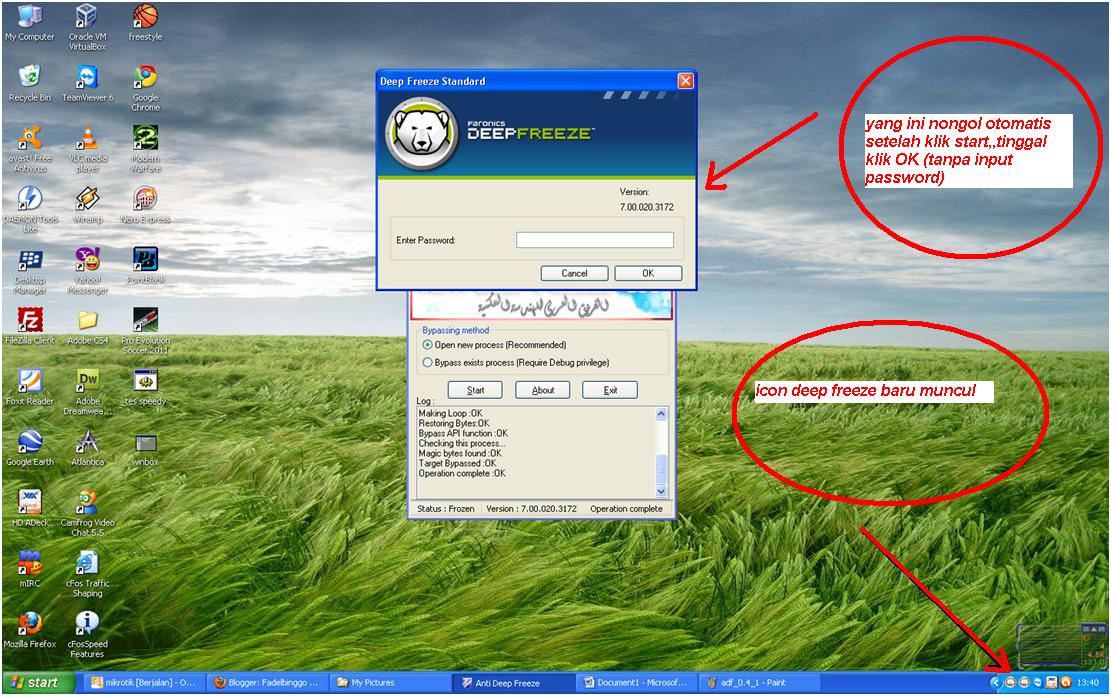Open the Windows Start menu

[x=38, y=683]
